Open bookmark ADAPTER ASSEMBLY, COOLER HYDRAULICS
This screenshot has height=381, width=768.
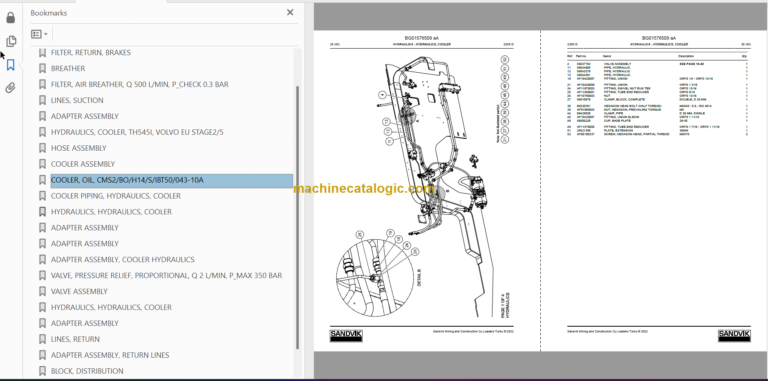tap(122, 260)
